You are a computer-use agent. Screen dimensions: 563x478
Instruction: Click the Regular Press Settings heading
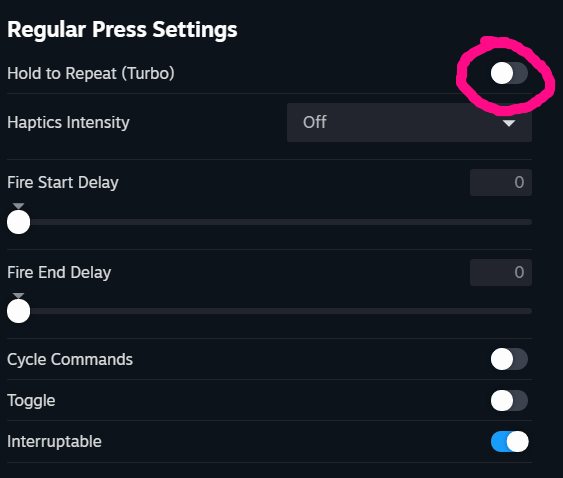(x=122, y=29)
